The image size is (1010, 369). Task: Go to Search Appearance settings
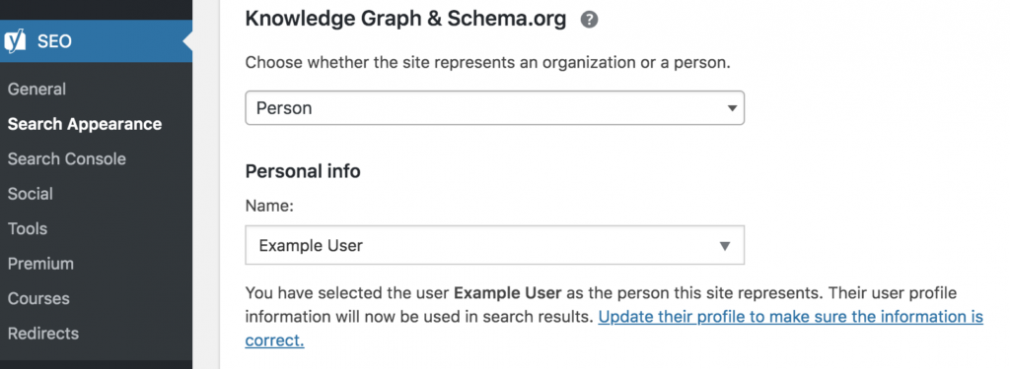(84, 124)
